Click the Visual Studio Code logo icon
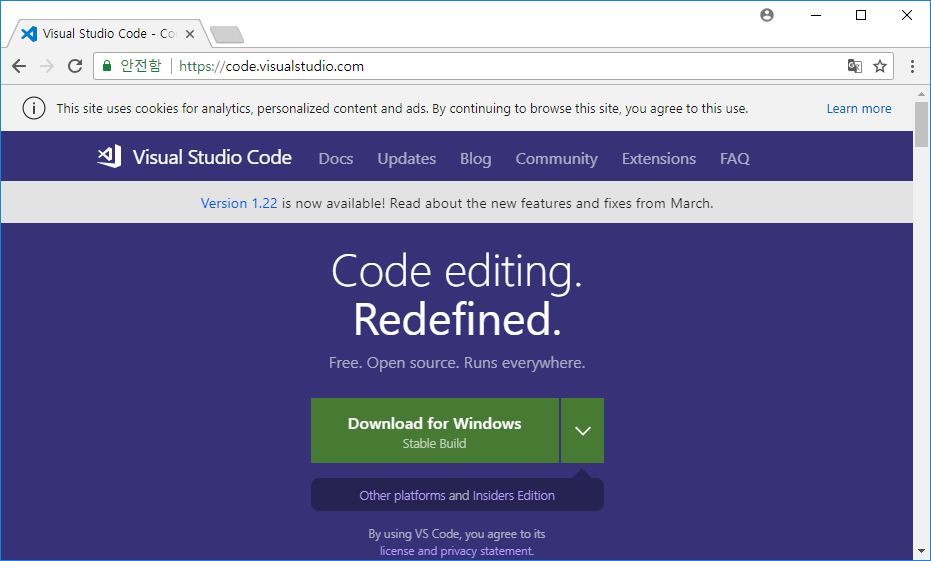The width and height of the screenshot is (931, 561). tap(109, 157)
